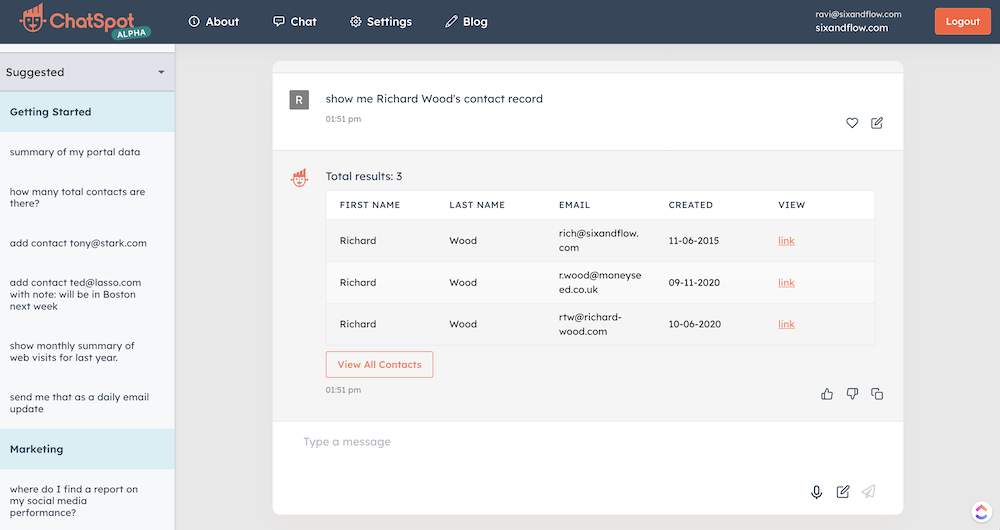
Task: Copy the response with copy icon
Action: 877,394
